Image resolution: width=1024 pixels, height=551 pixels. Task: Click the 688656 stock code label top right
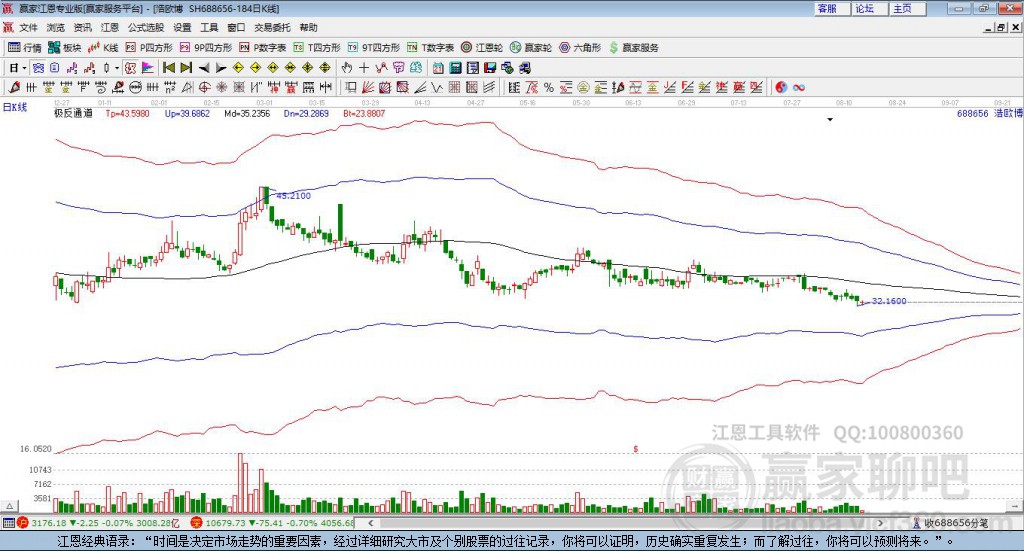(x=972, y=113)
